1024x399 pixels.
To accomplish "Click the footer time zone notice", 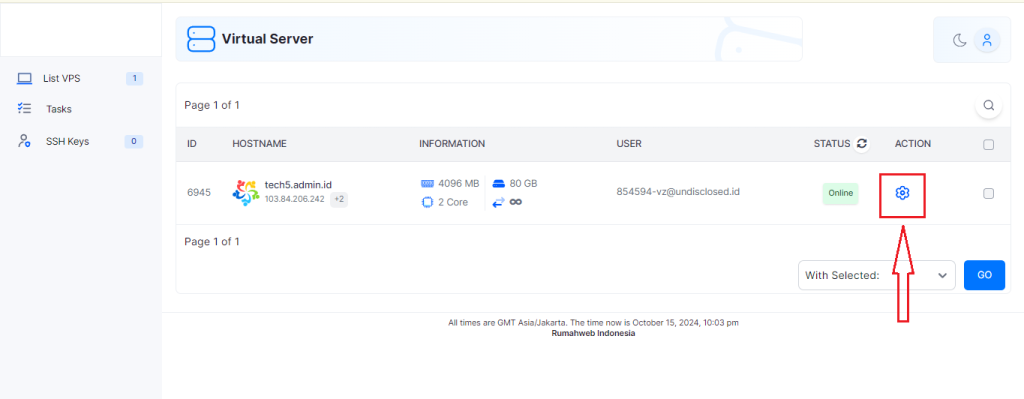I will click(593, 323).
